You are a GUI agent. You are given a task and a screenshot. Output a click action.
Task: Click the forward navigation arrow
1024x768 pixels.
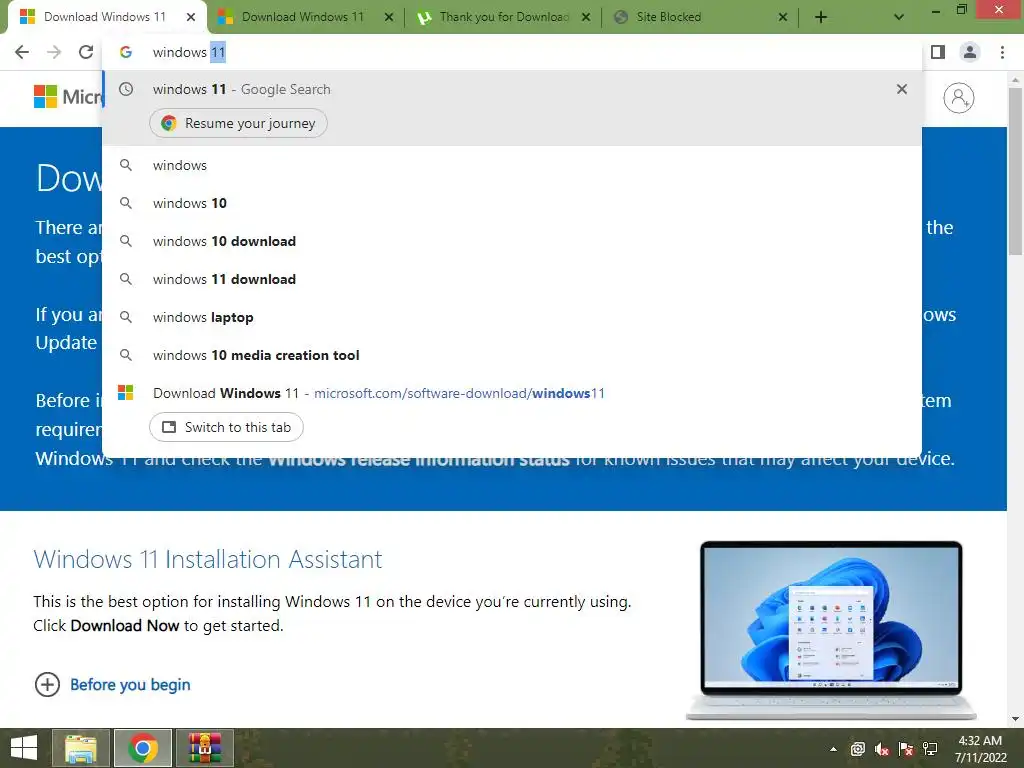coord(54,52)
